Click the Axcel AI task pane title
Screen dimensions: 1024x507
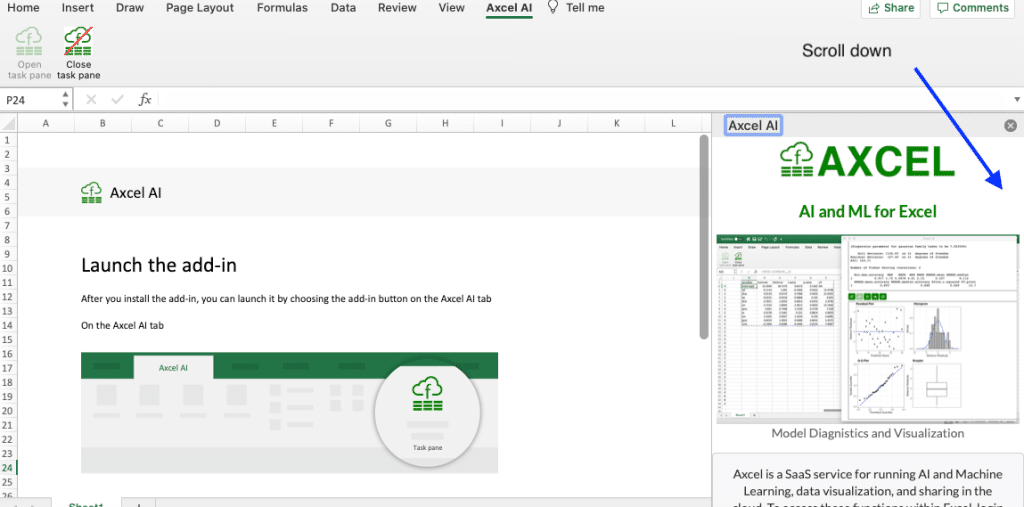point(753,125)
